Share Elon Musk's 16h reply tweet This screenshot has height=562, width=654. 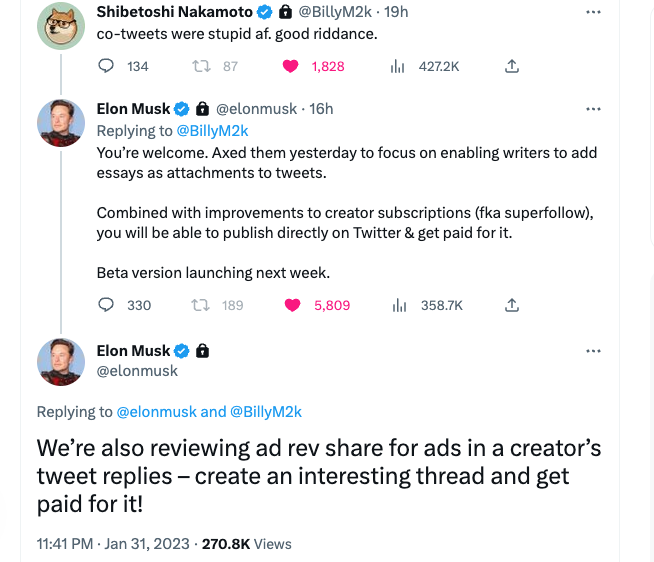[x=512, y=305]
